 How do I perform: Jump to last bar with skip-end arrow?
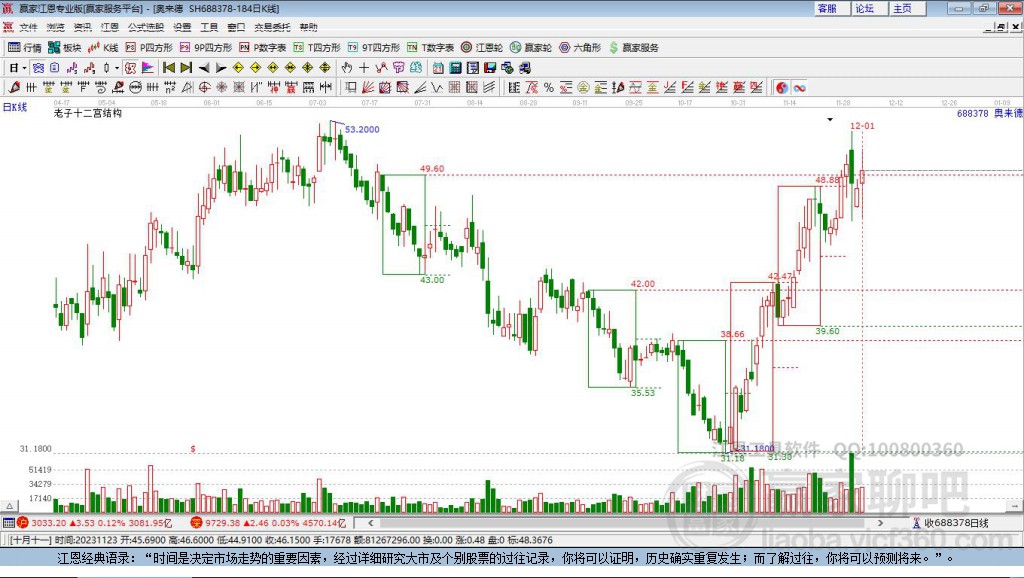coord(186,67)
